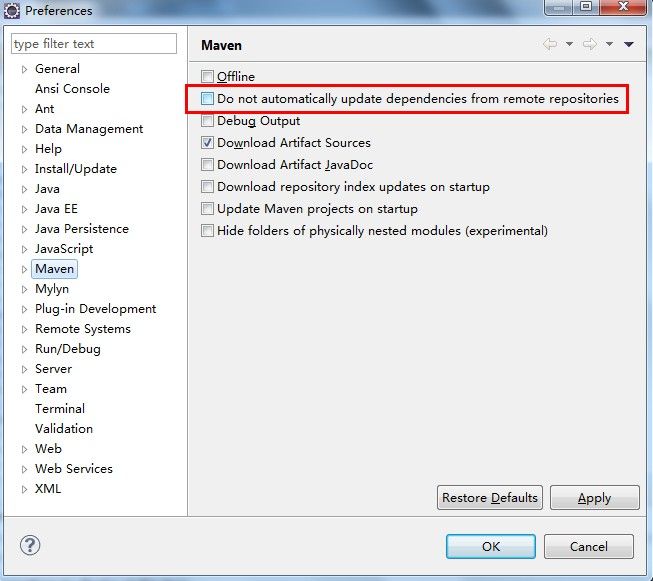Enable the Offline checkbox

207,77
